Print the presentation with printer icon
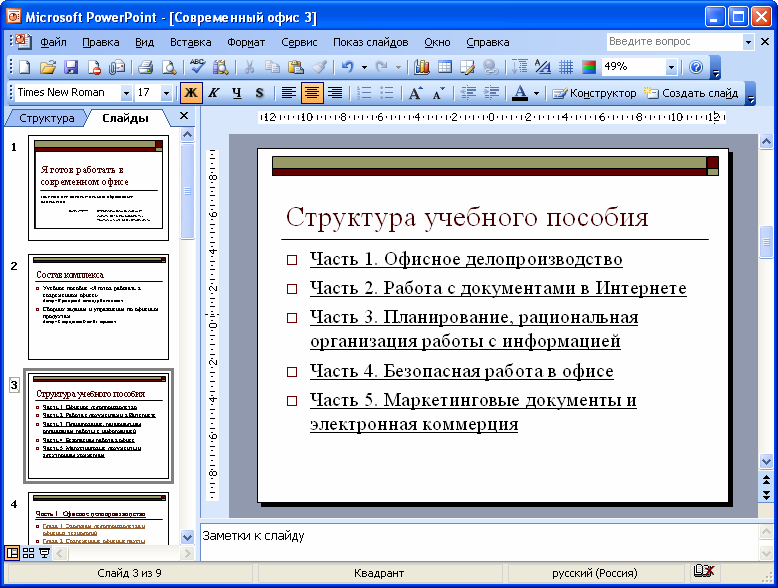 click(x=145, y=67)
